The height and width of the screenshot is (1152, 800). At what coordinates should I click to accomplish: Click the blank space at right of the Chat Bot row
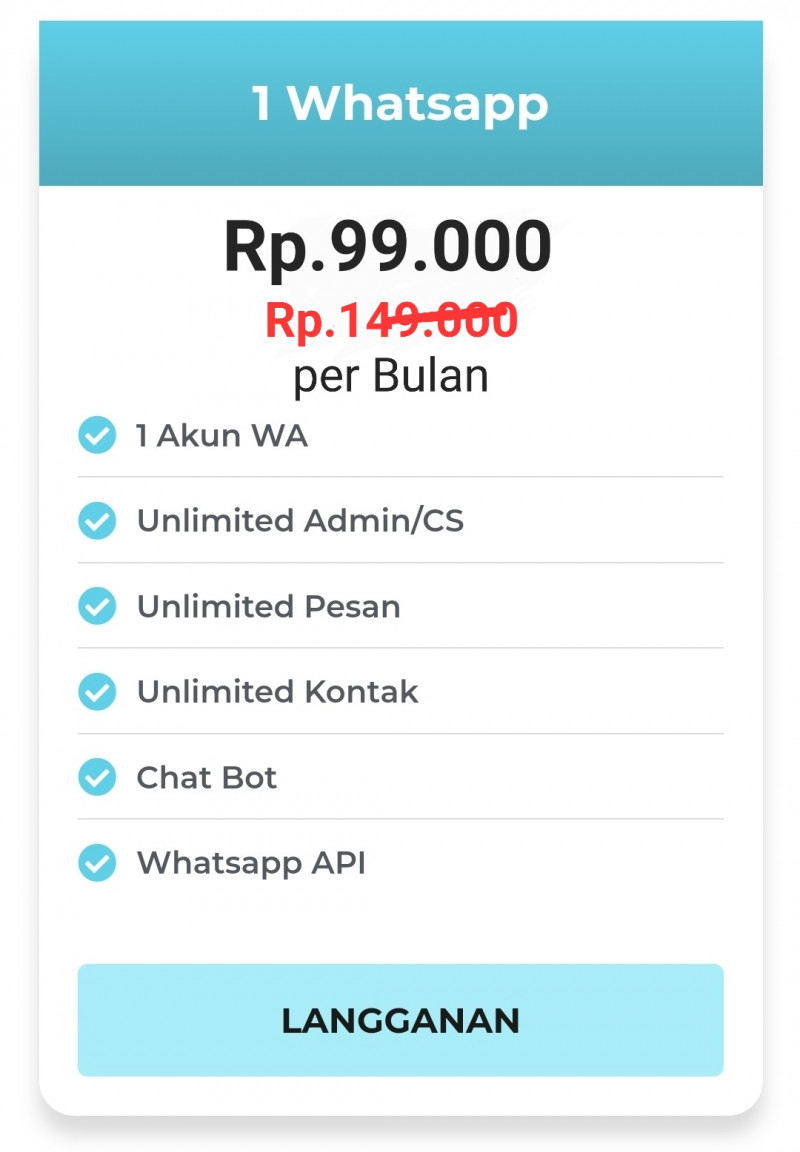point(500,777)
